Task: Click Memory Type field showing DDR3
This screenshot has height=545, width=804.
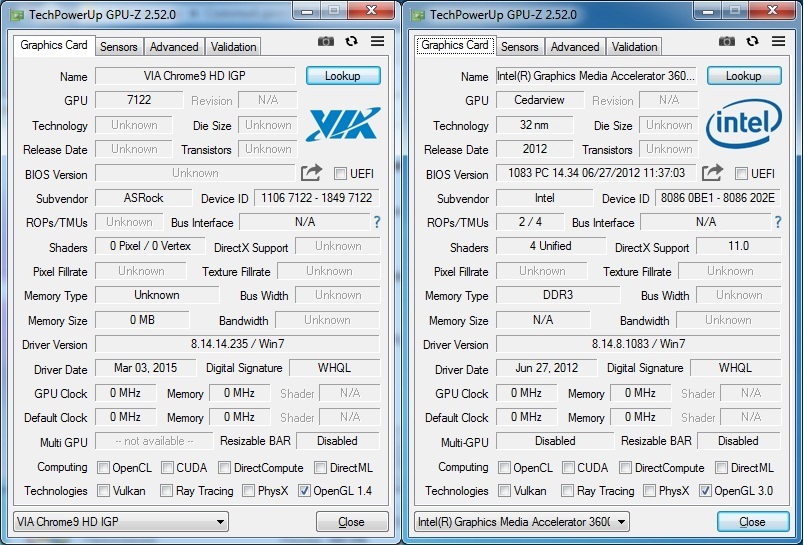Action: tap(558, 295)
